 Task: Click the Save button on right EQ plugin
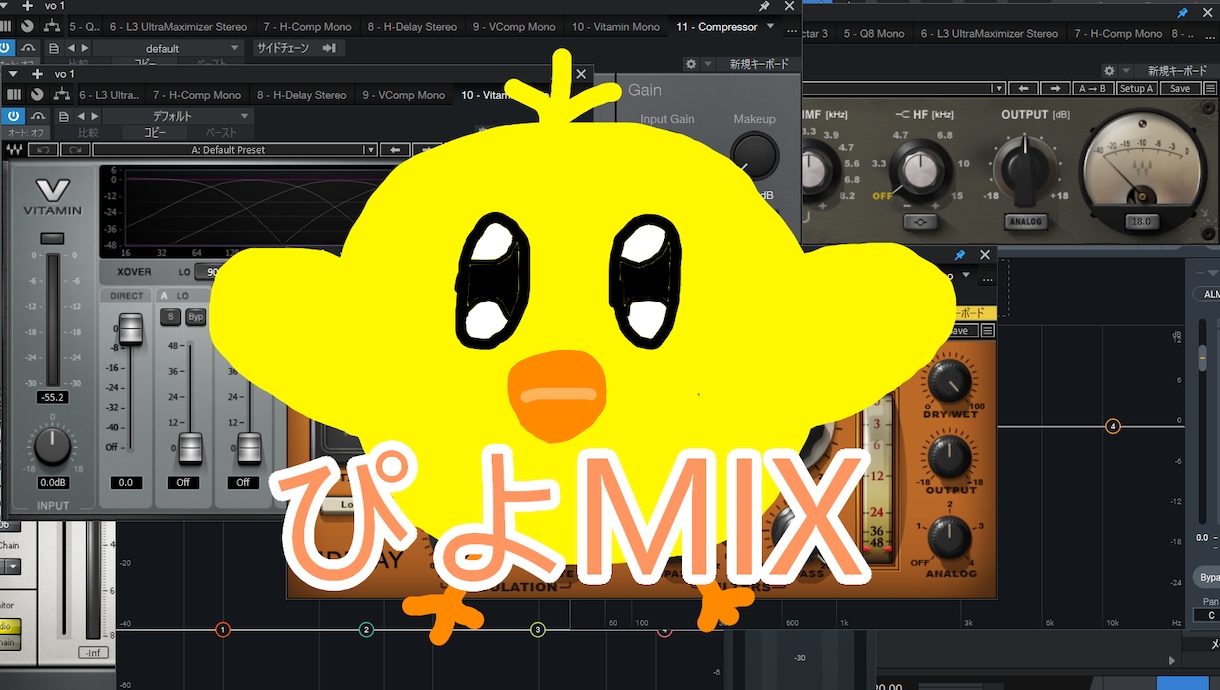pos(1180,89)
